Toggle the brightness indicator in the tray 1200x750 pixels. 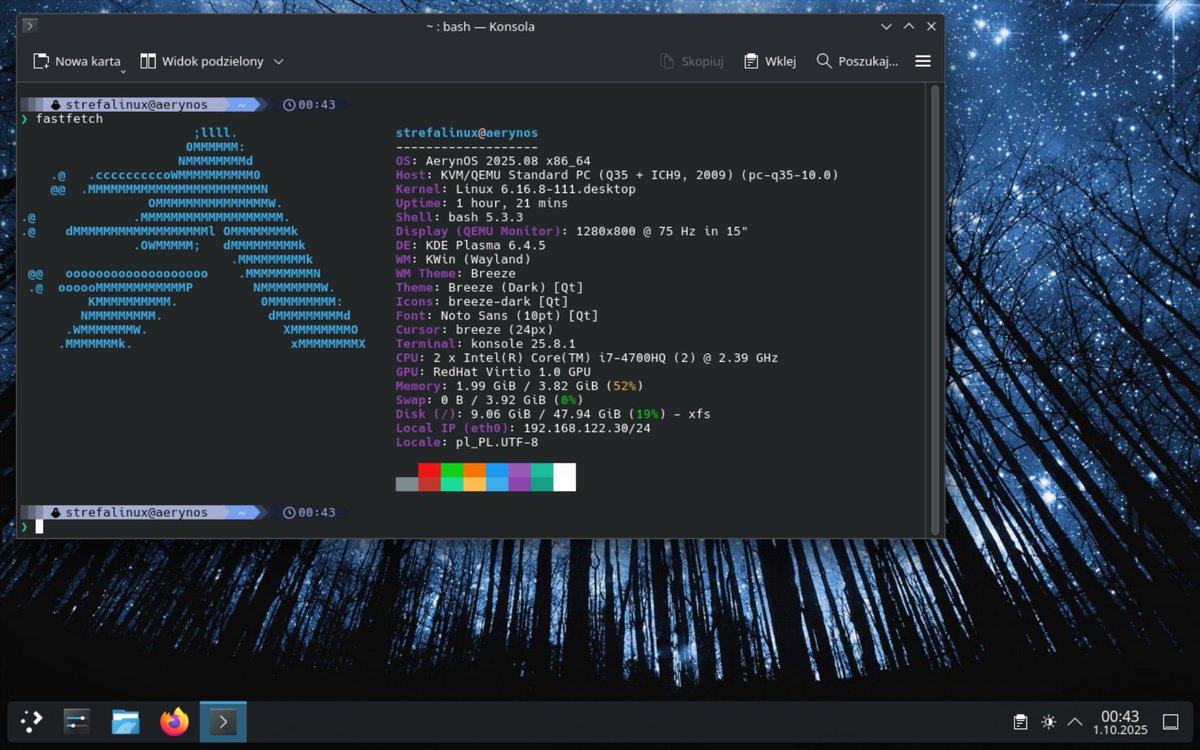(x=1048, y=721)
